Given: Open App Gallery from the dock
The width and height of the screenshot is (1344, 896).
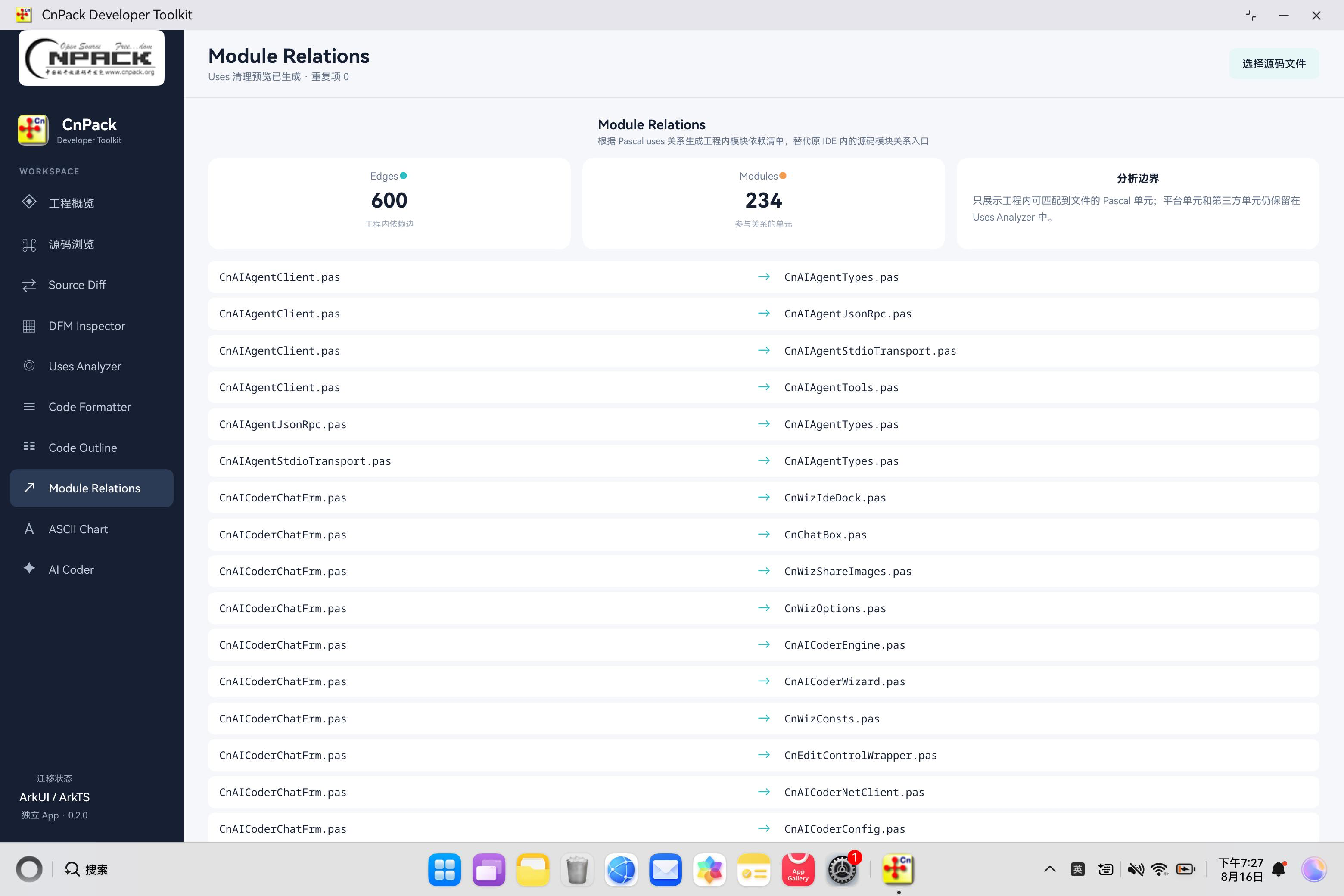Looking at the screenshot, I should 798,870.
